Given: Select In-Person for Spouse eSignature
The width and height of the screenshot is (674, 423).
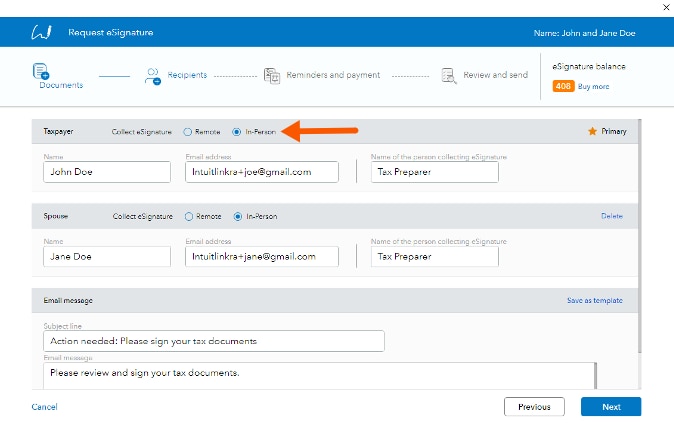Looking at the screenshot, I should (x=238, y=216).
